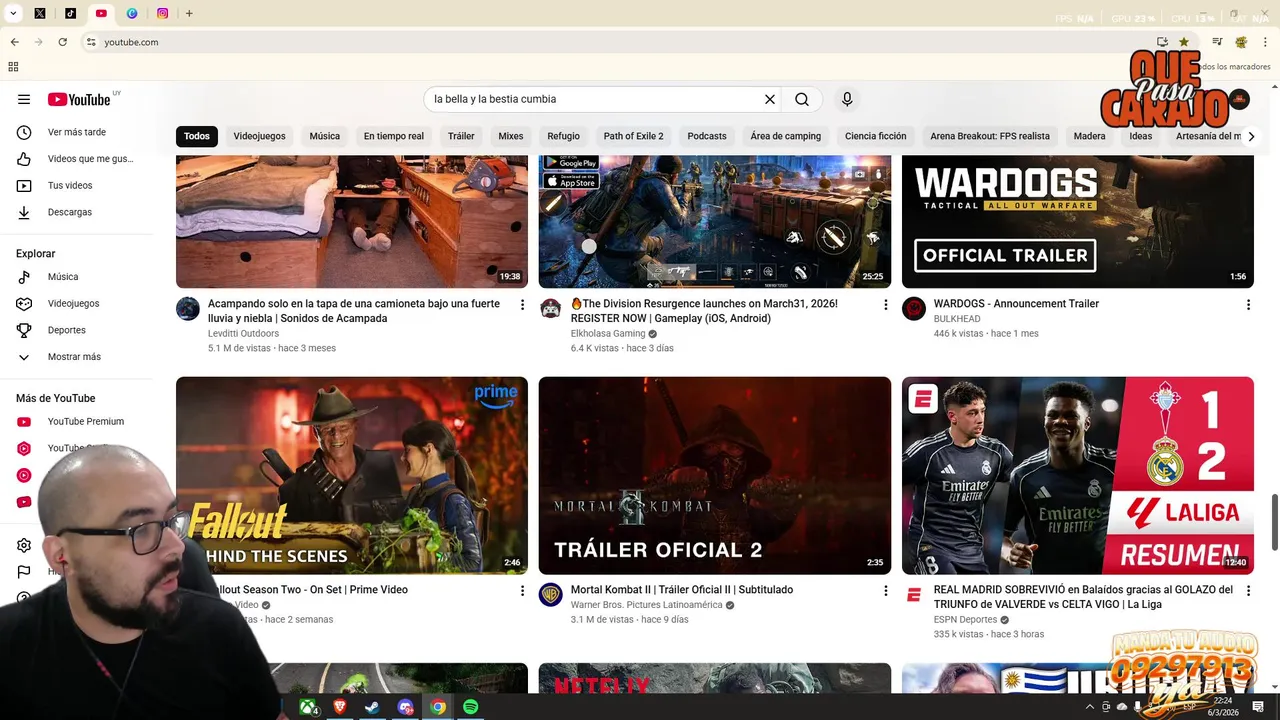Open the YouTube hamburger guide menu
The image size is (1280, 720).
pyautogui.click(x=24, y=99)
